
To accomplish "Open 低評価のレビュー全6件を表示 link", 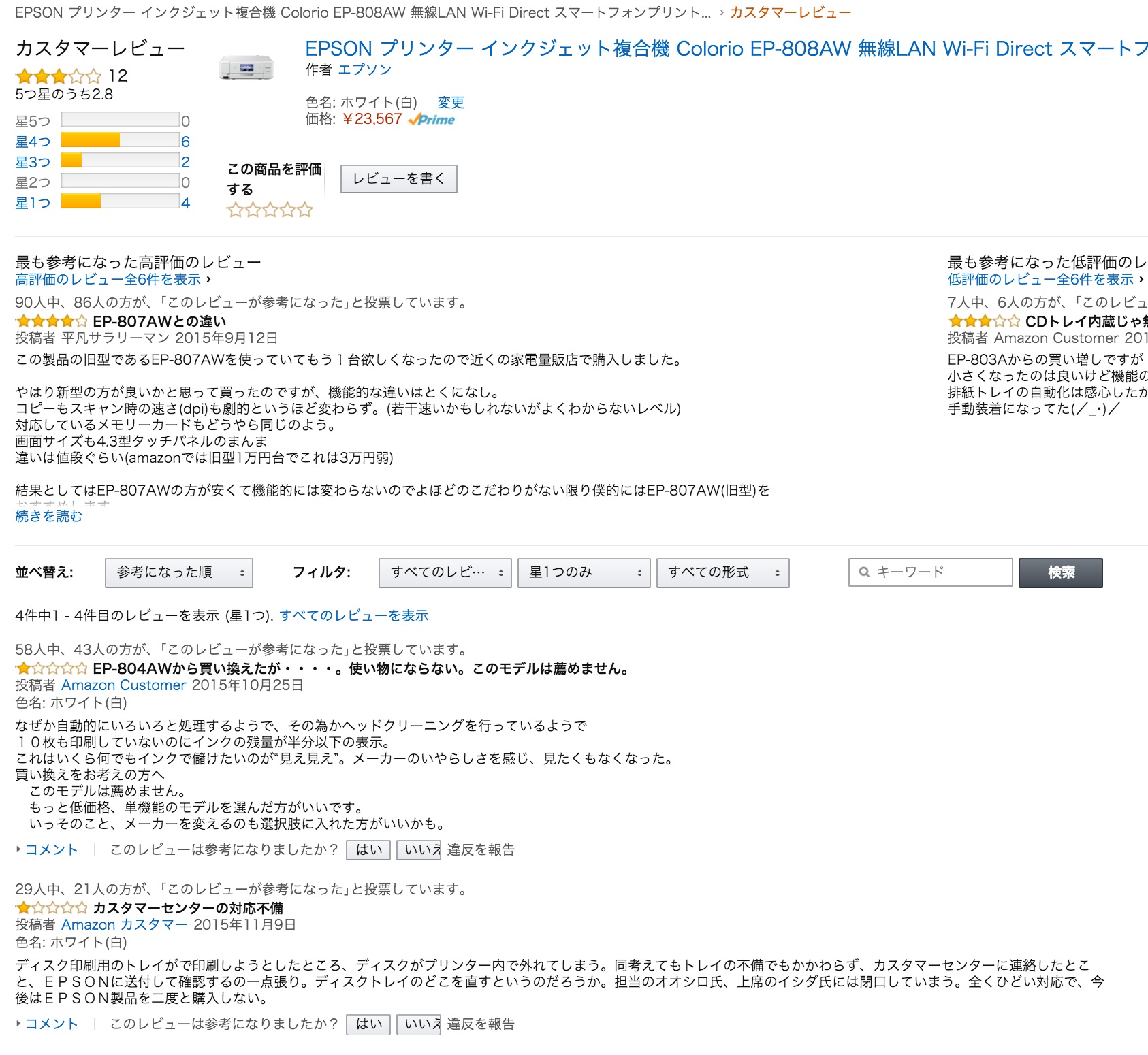I will (x=1040, y=279).
